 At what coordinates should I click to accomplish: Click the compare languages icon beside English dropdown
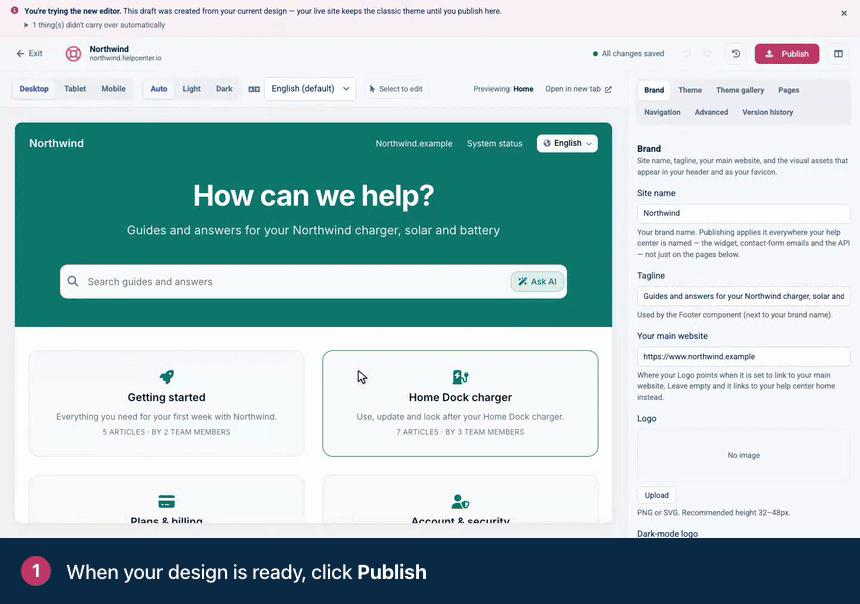[254, 89]
